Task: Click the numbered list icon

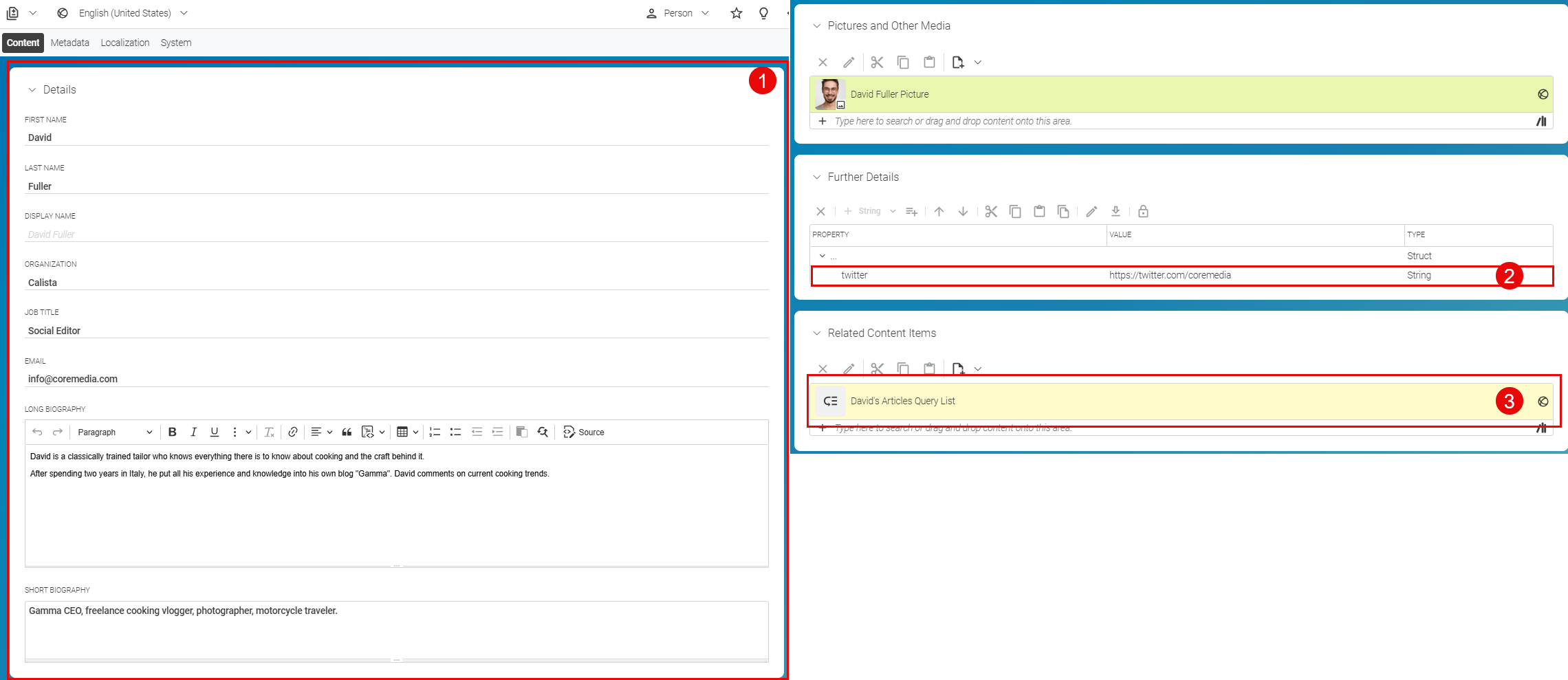Action: 435,432
